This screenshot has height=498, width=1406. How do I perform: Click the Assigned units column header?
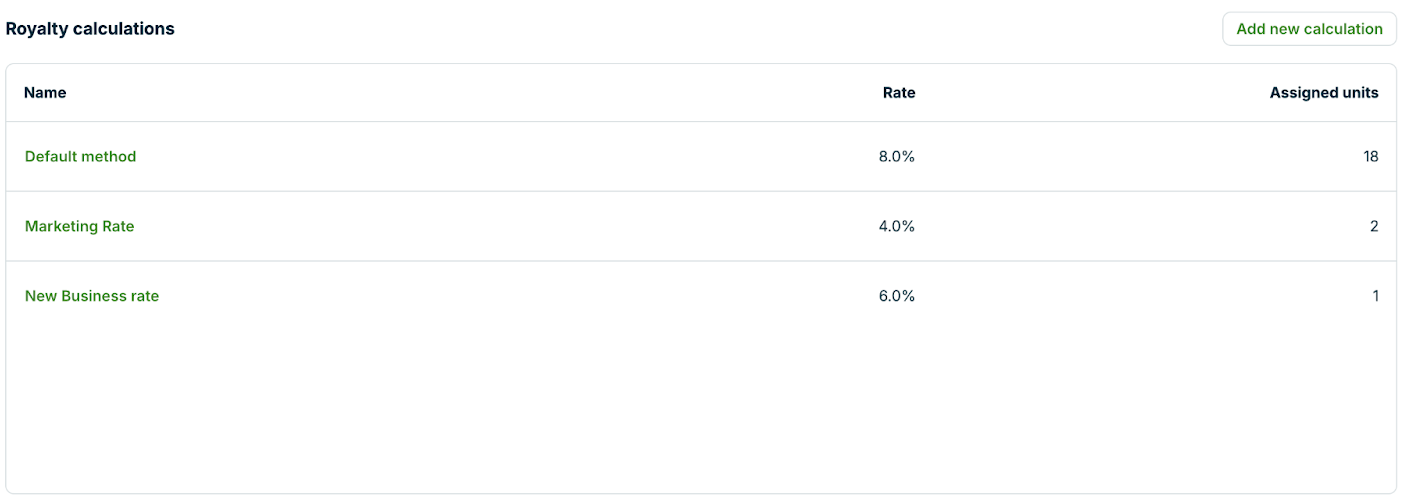point(1323,93)
